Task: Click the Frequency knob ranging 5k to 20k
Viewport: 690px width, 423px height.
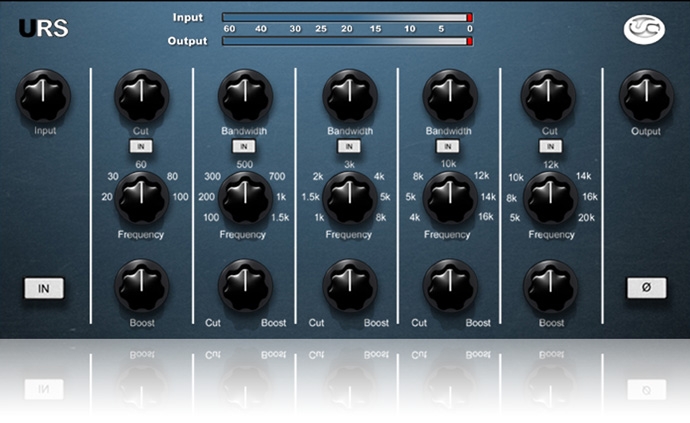Action: click(x=550, y=197)
